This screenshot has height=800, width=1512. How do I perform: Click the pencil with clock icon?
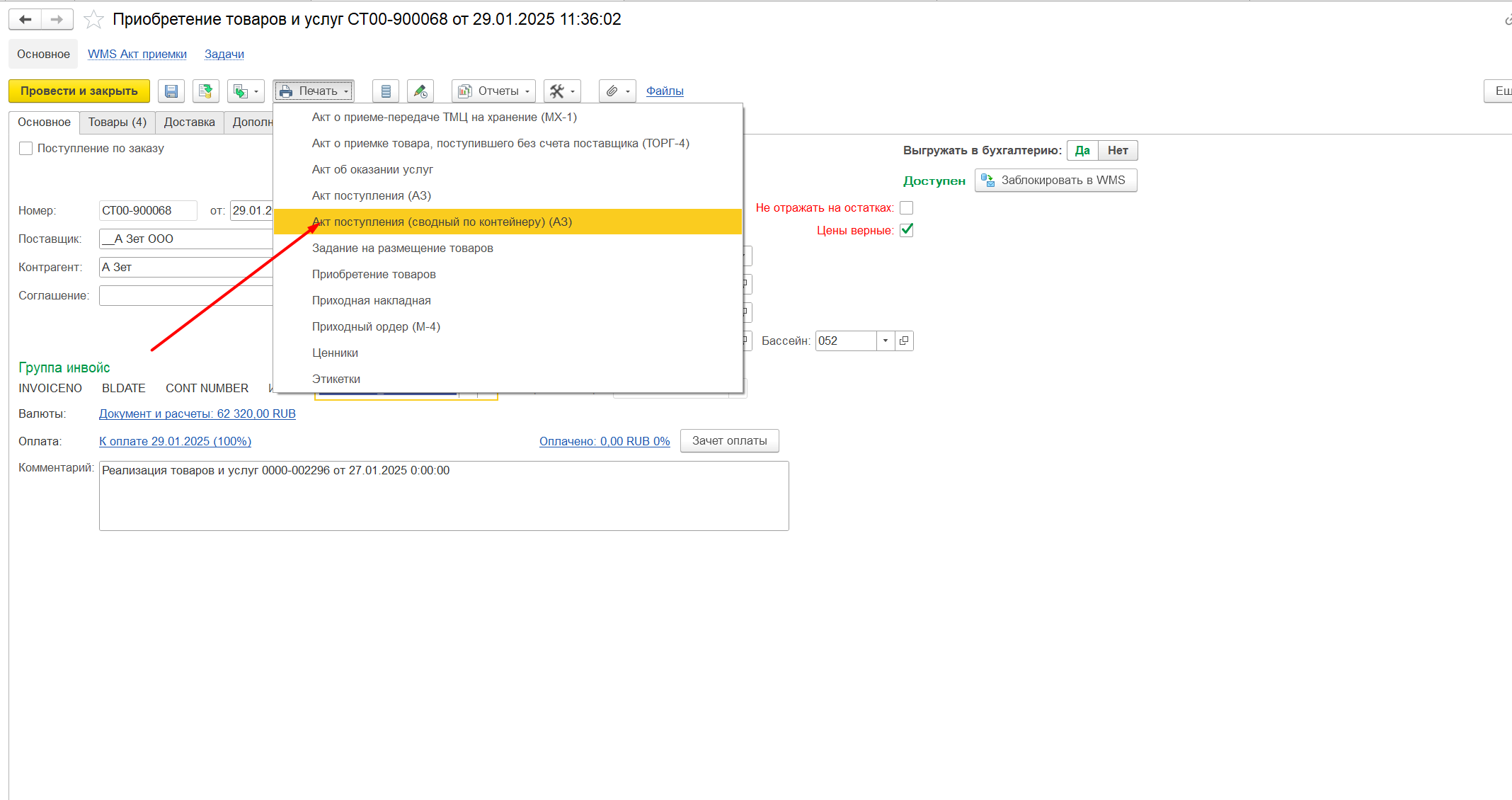(x=420, y=91)
